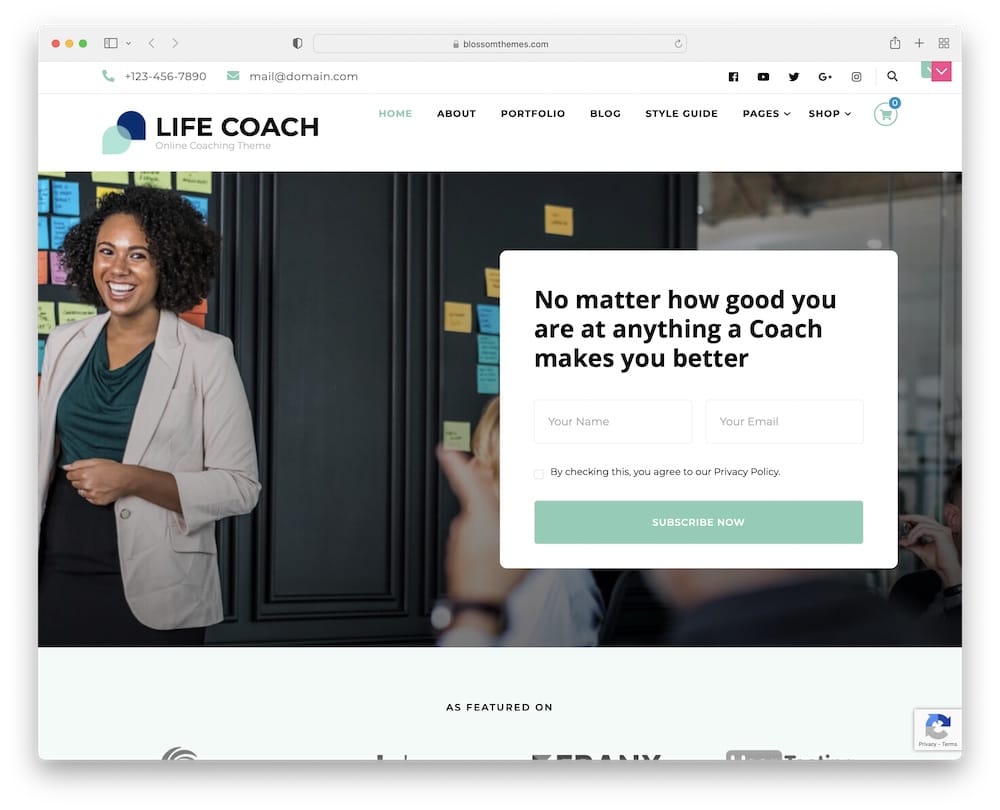Open the Google Plus social icon
1000x810 pixels.
click(825, 77)
